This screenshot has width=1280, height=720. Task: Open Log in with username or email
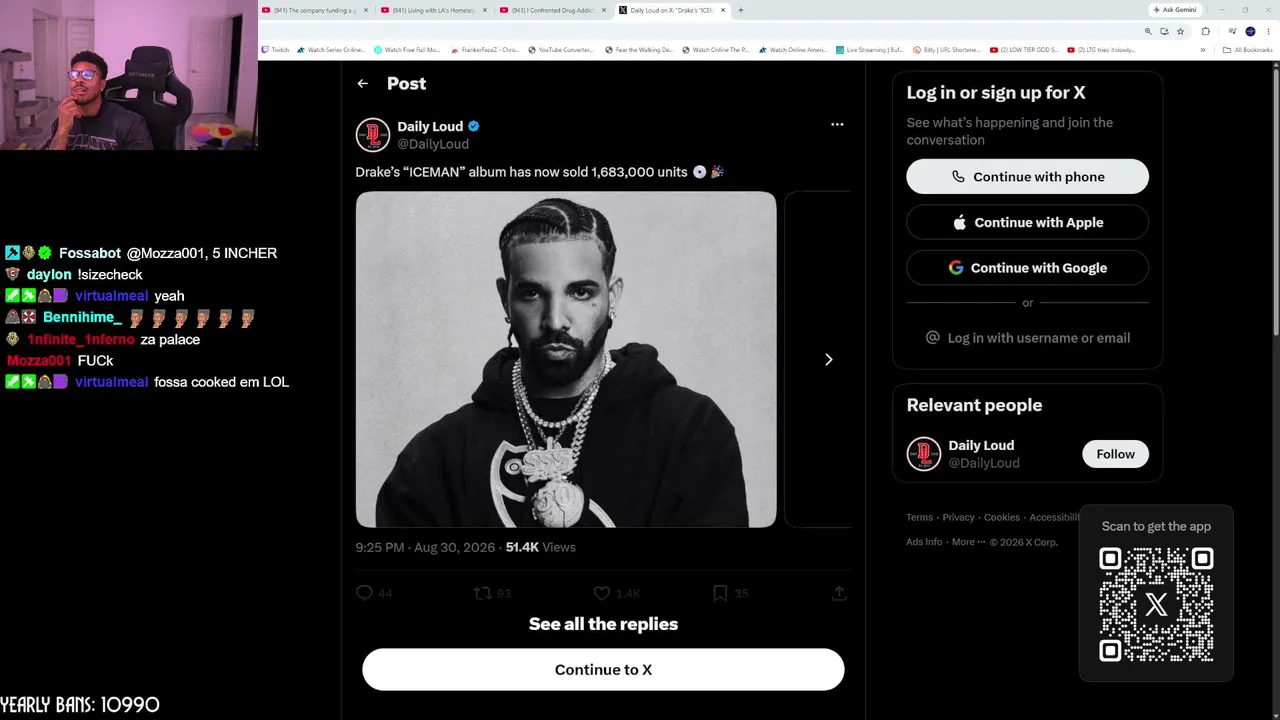tap(1027, 338)
